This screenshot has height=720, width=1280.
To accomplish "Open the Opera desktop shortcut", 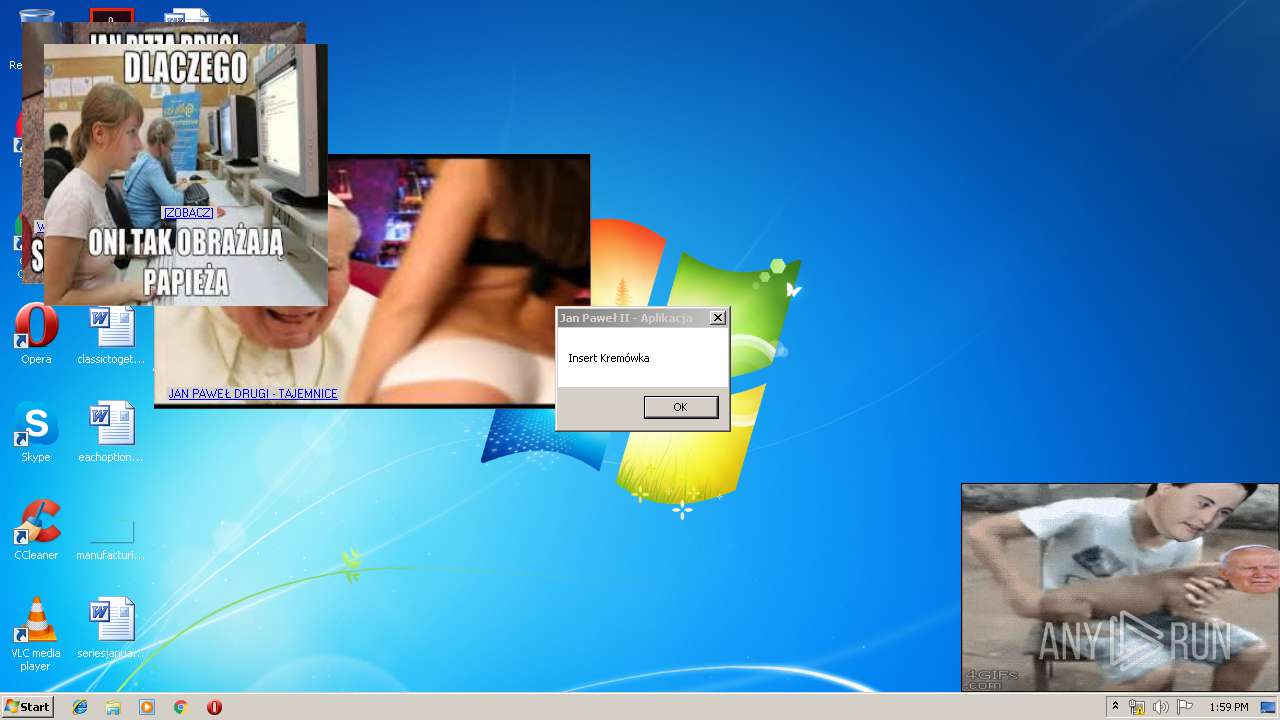I will click(36, 335).
